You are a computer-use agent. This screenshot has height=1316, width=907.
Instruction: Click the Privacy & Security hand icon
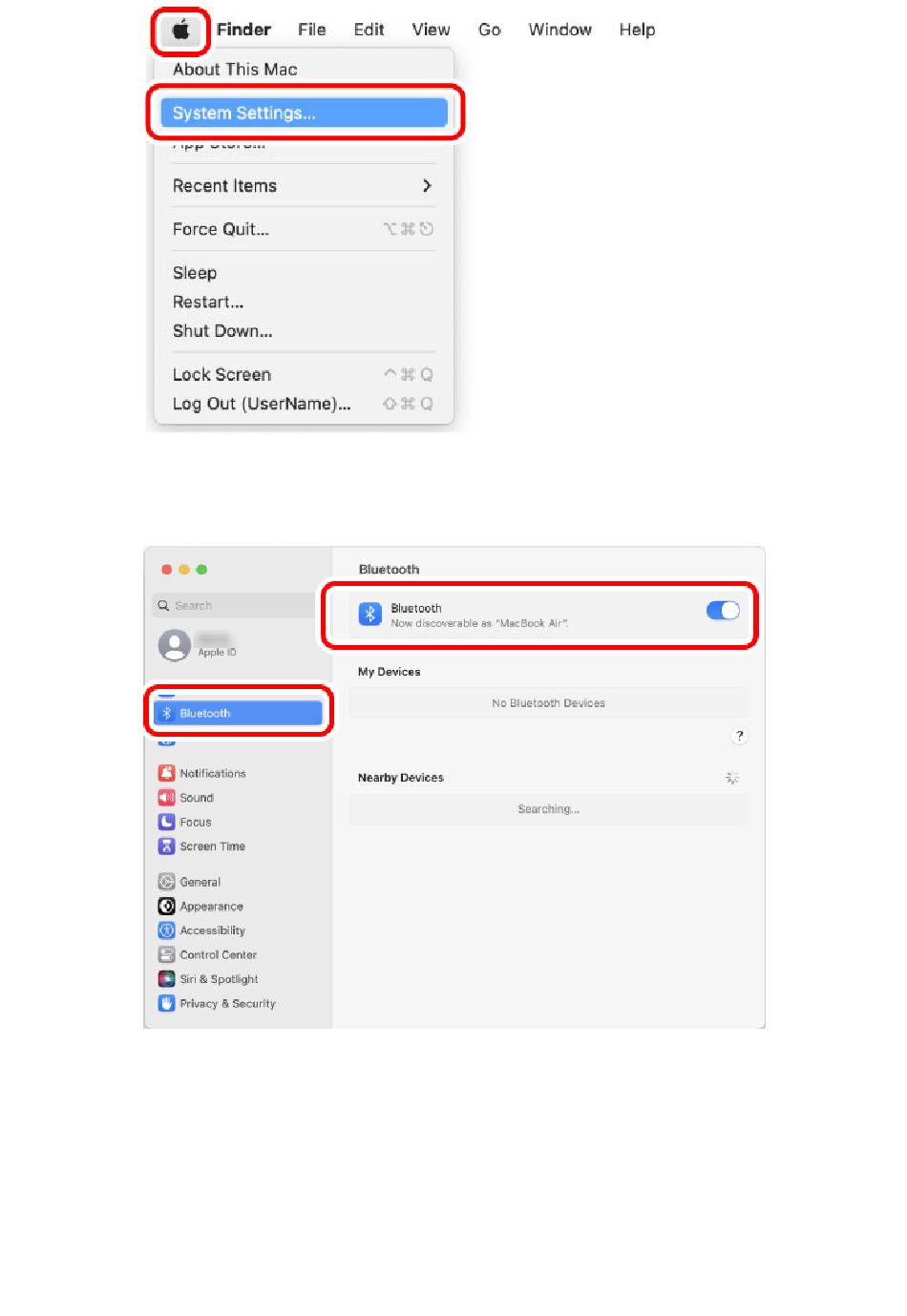pyautogui.click(x=167, y=1003)
